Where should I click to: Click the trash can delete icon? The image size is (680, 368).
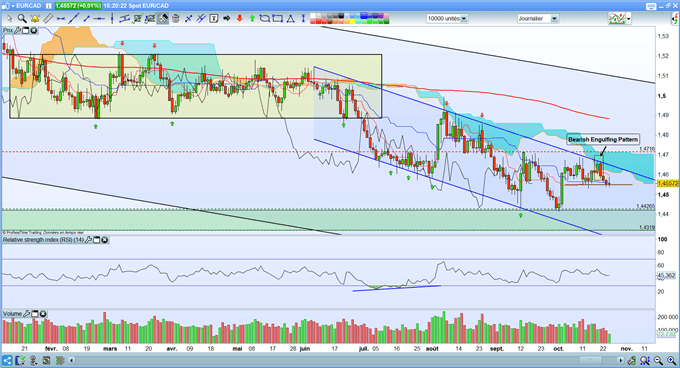pos(176,19)
